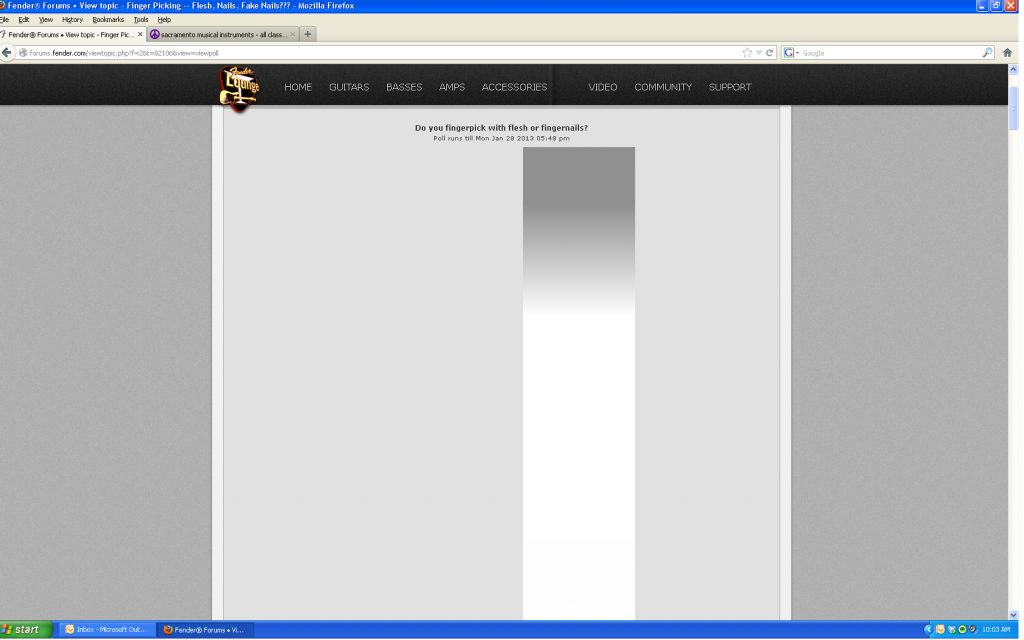This screenshot has height=640, width=1024.
Task: Open the Bookmarks menu
Action: coord(108,19)
